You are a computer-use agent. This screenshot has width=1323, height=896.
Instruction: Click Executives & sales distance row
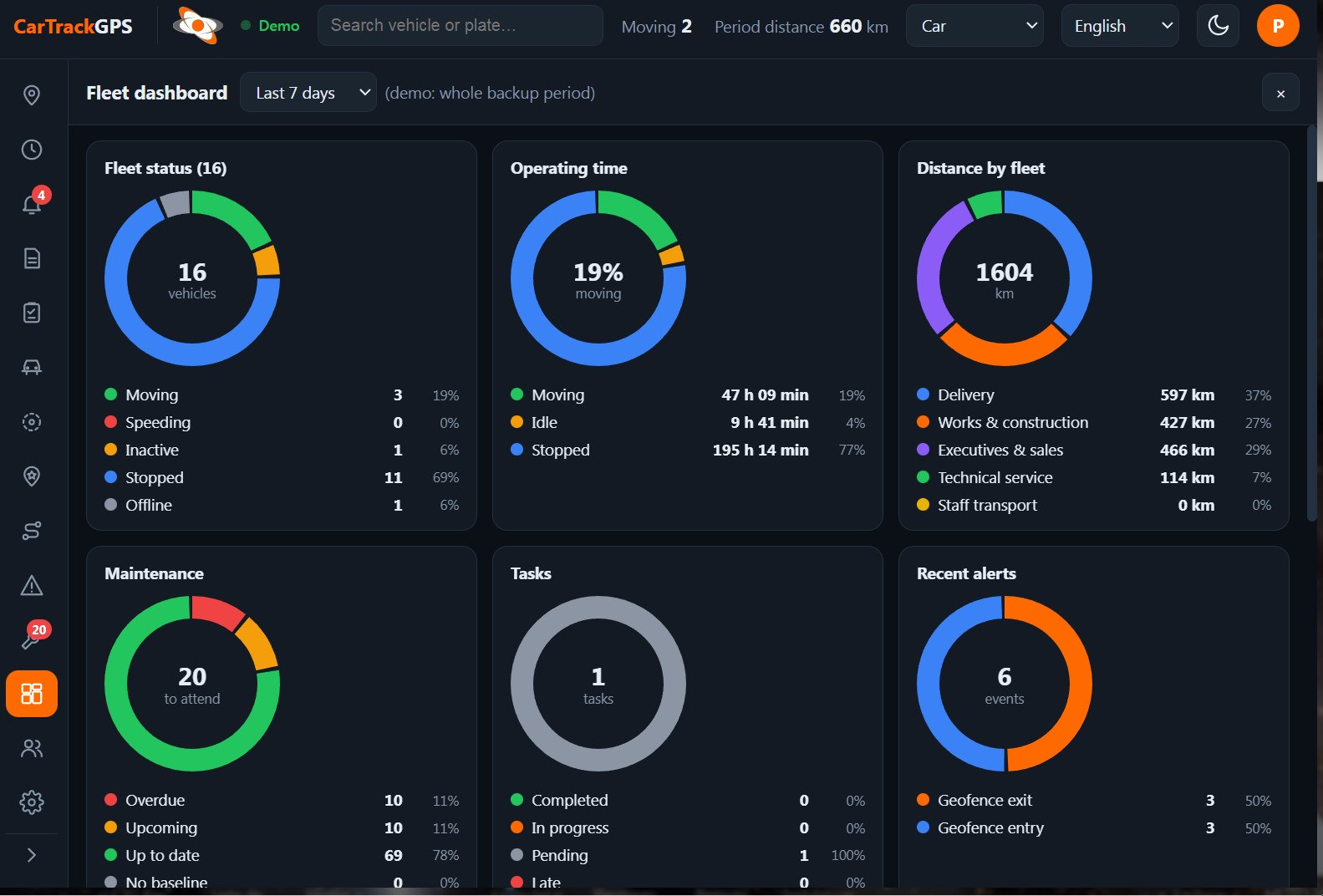pyautogui.click(x=1094, y=451)
